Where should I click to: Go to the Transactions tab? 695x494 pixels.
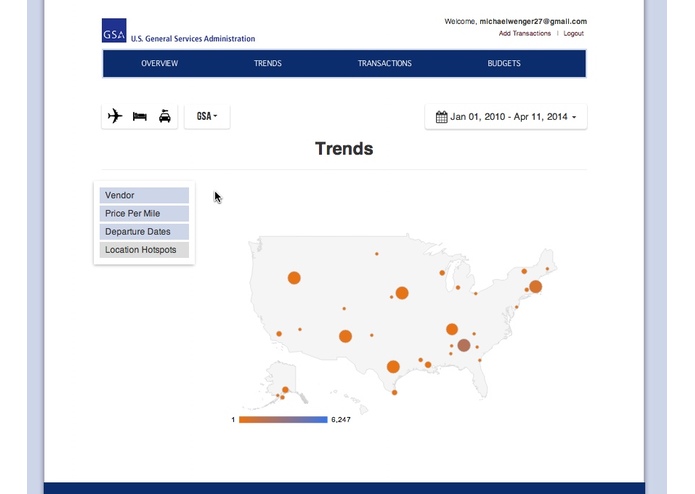pos(385,63)
